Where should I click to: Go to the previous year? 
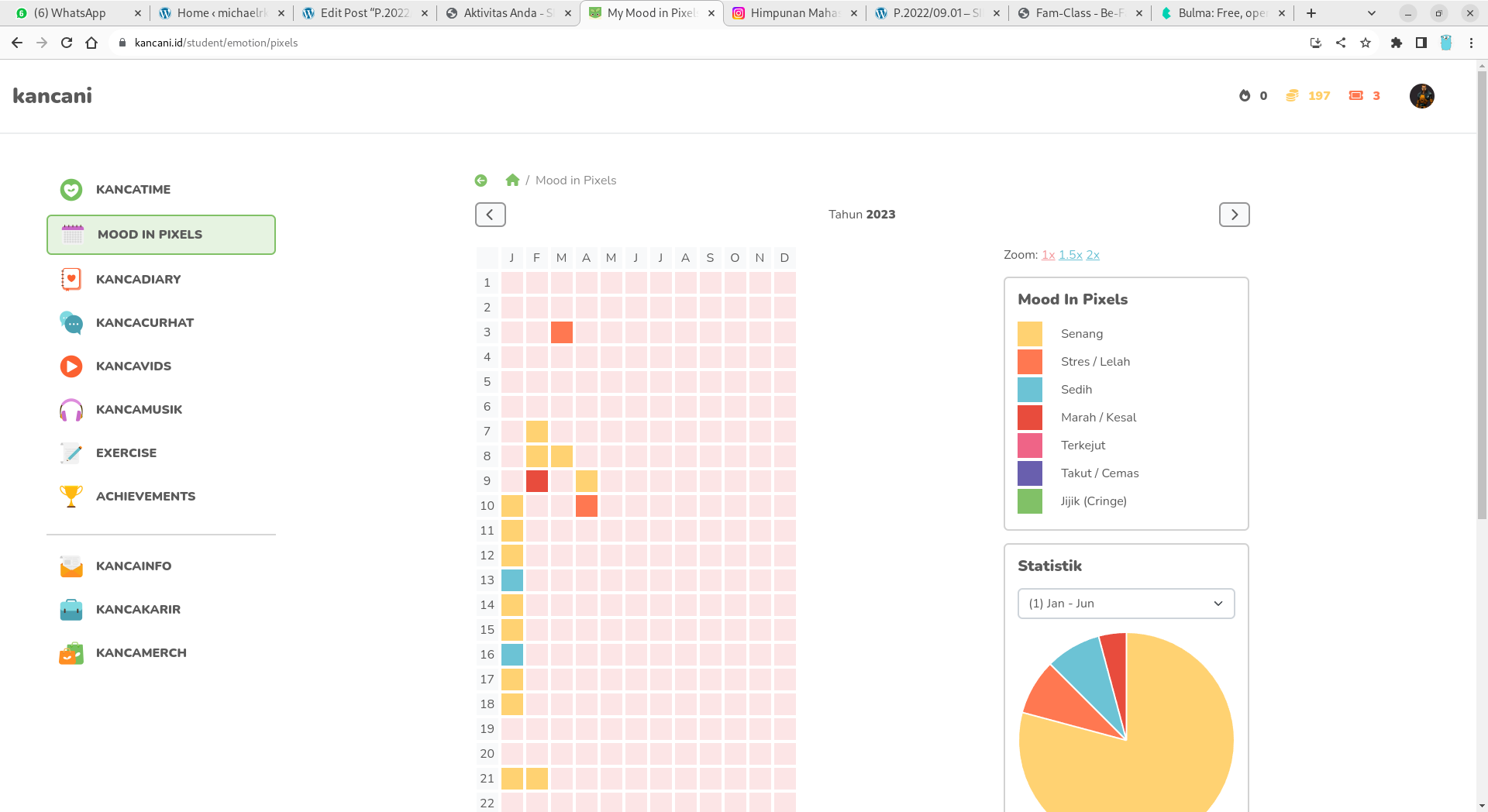(490, 215)
